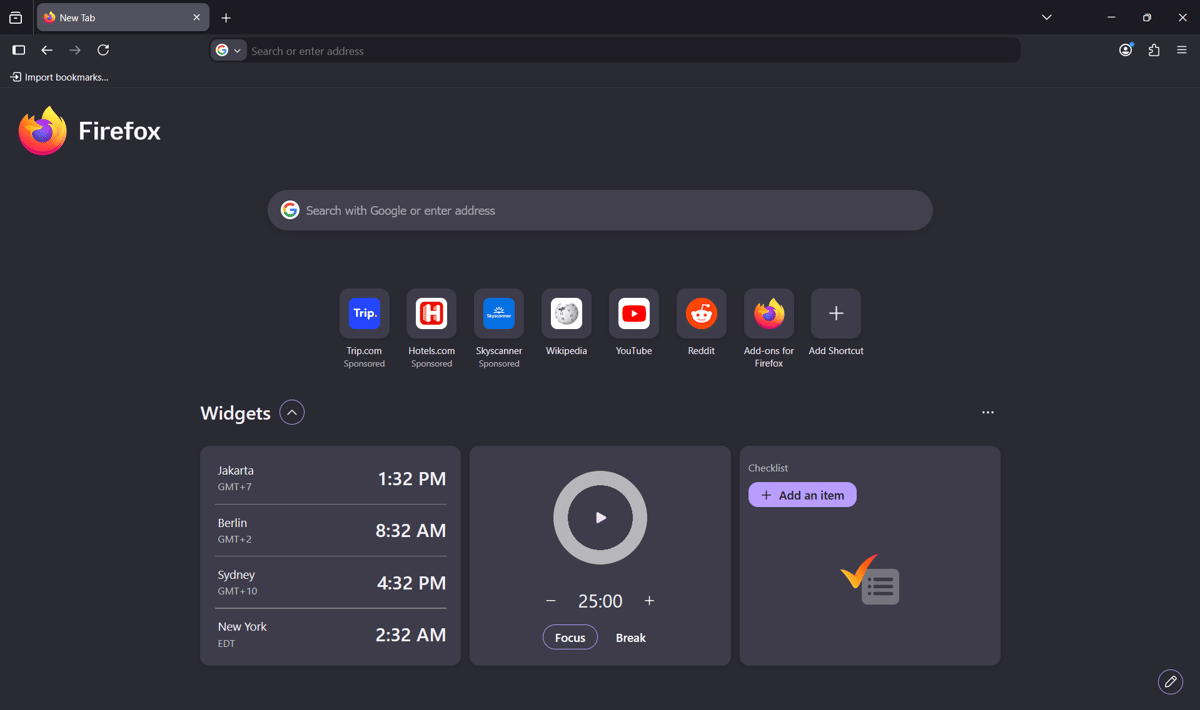Open a new tab with plus button

pyautogui.click(x=226, y=18)
